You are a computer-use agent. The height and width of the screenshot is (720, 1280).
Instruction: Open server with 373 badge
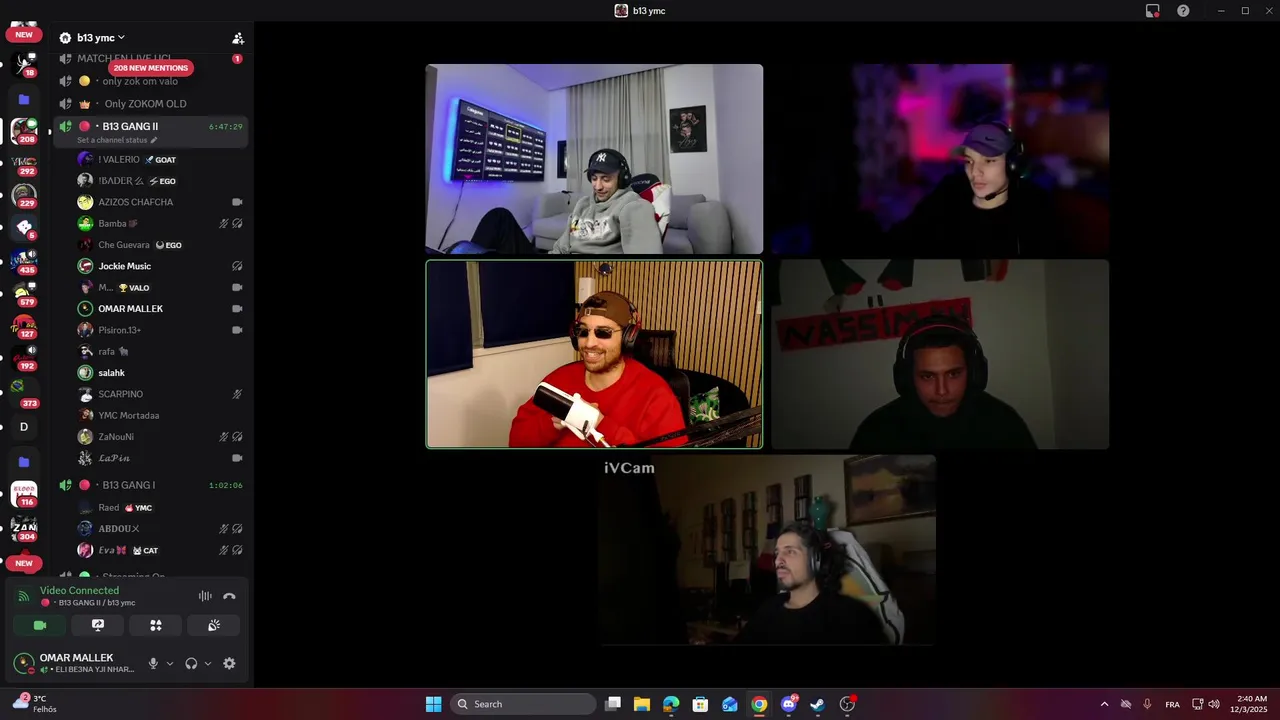pos(24,392)
